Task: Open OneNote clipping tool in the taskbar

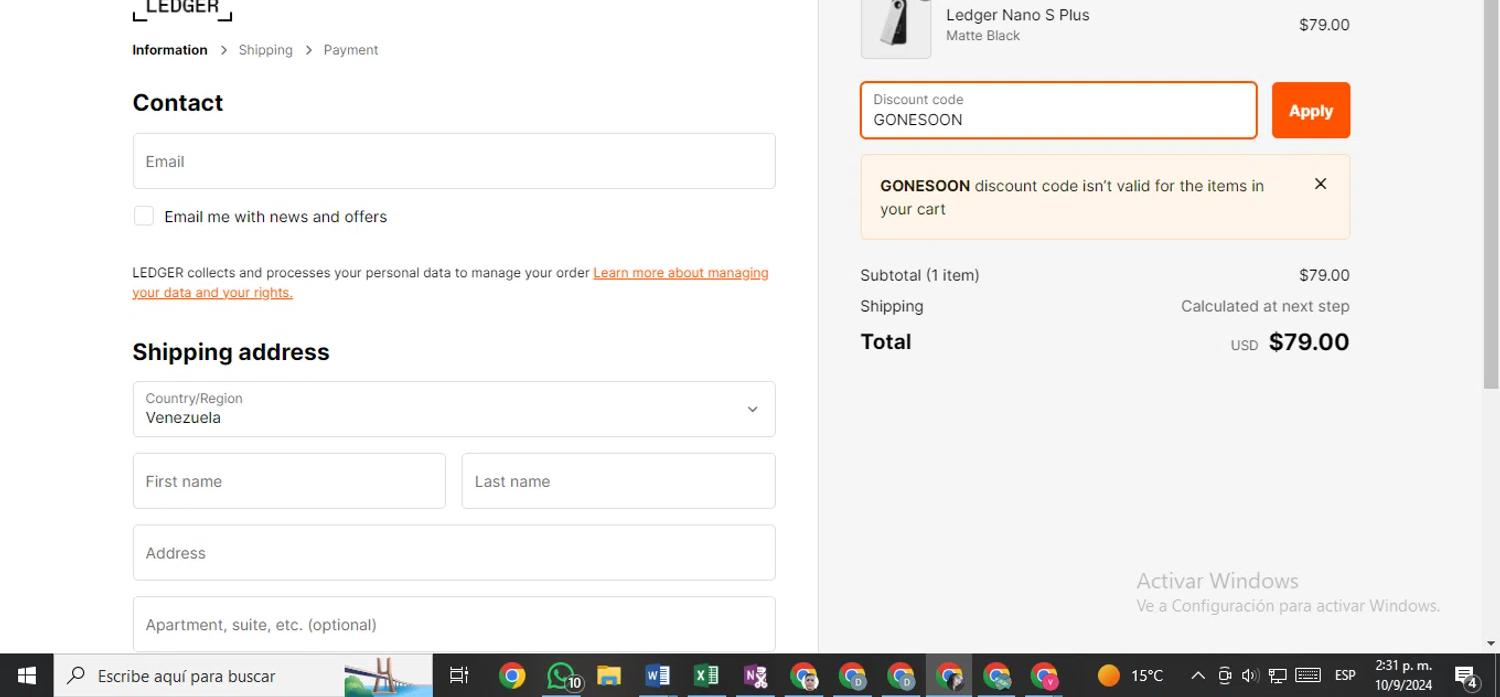Action: point(755,676)
